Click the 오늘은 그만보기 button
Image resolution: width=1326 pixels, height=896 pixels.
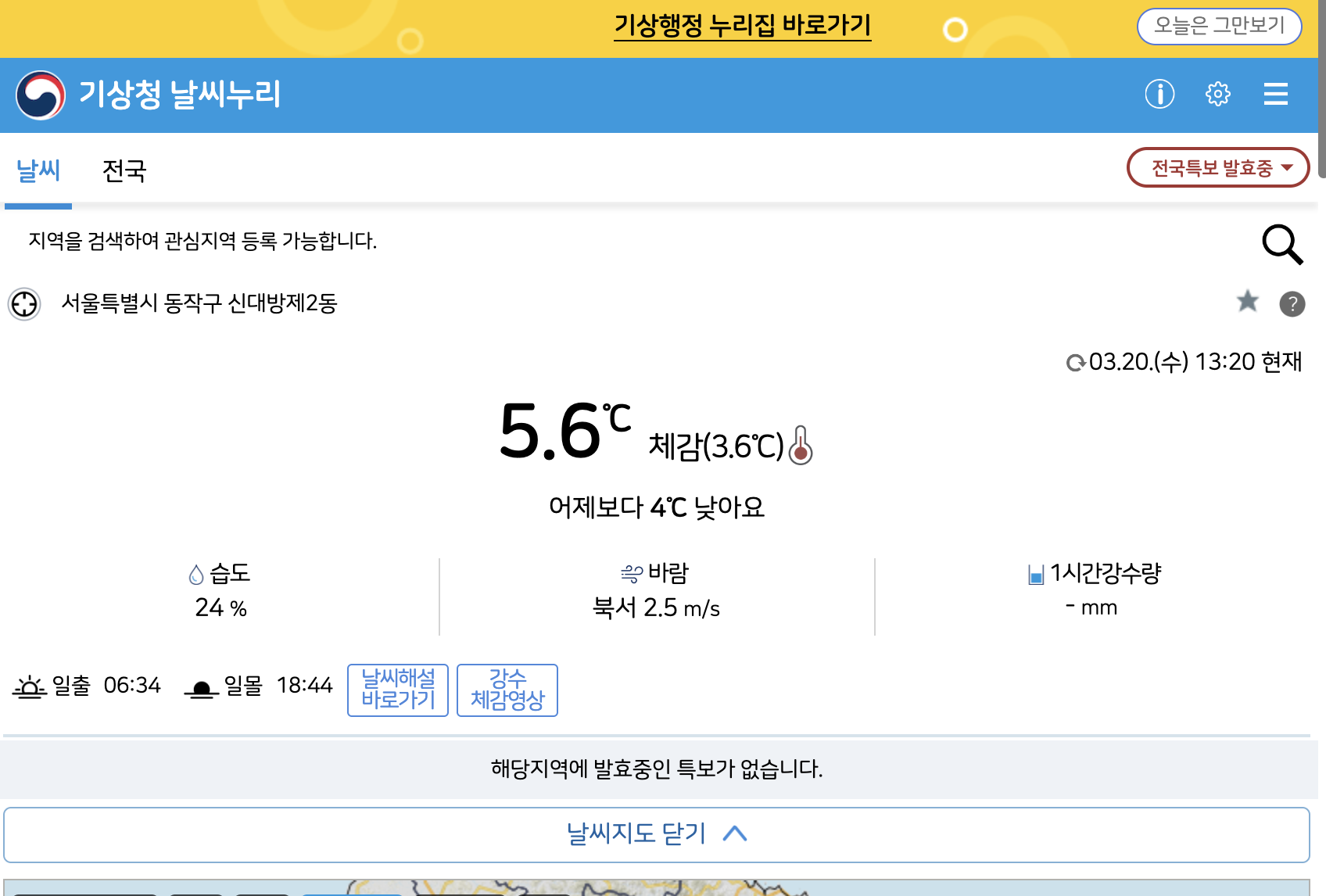1218,25
